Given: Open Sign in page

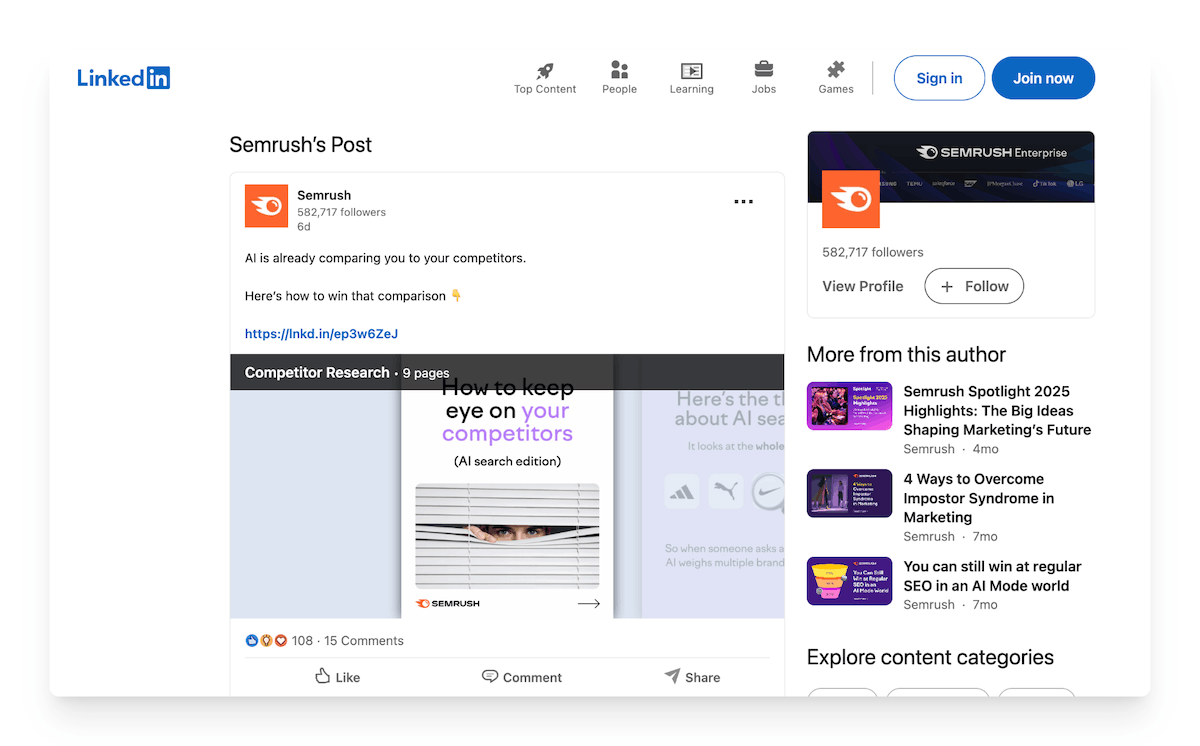Looking at the screenshot, I should coord(938,77).
